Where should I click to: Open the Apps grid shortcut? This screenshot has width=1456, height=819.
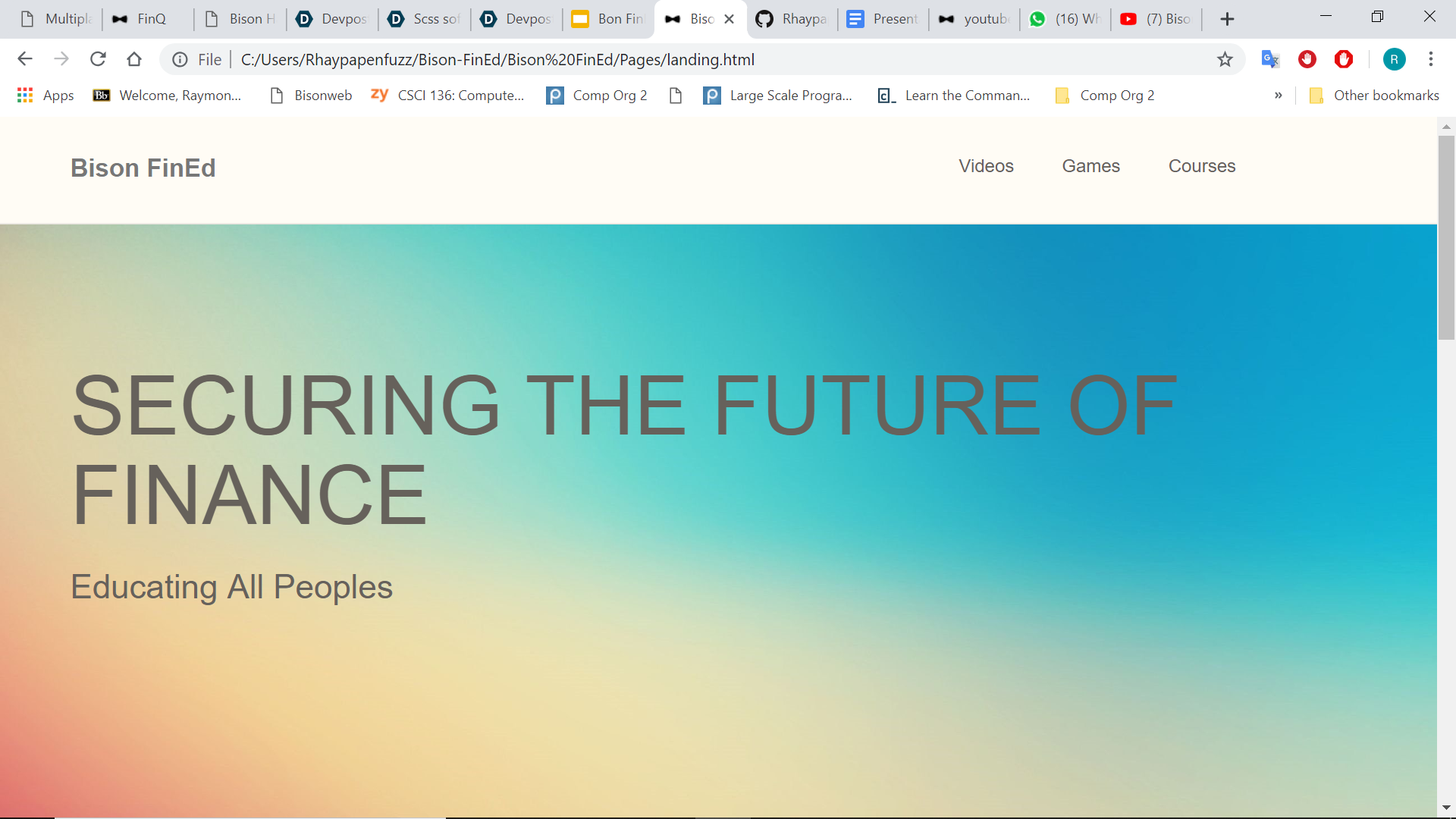pyautogui.click(x=45, y=96)
